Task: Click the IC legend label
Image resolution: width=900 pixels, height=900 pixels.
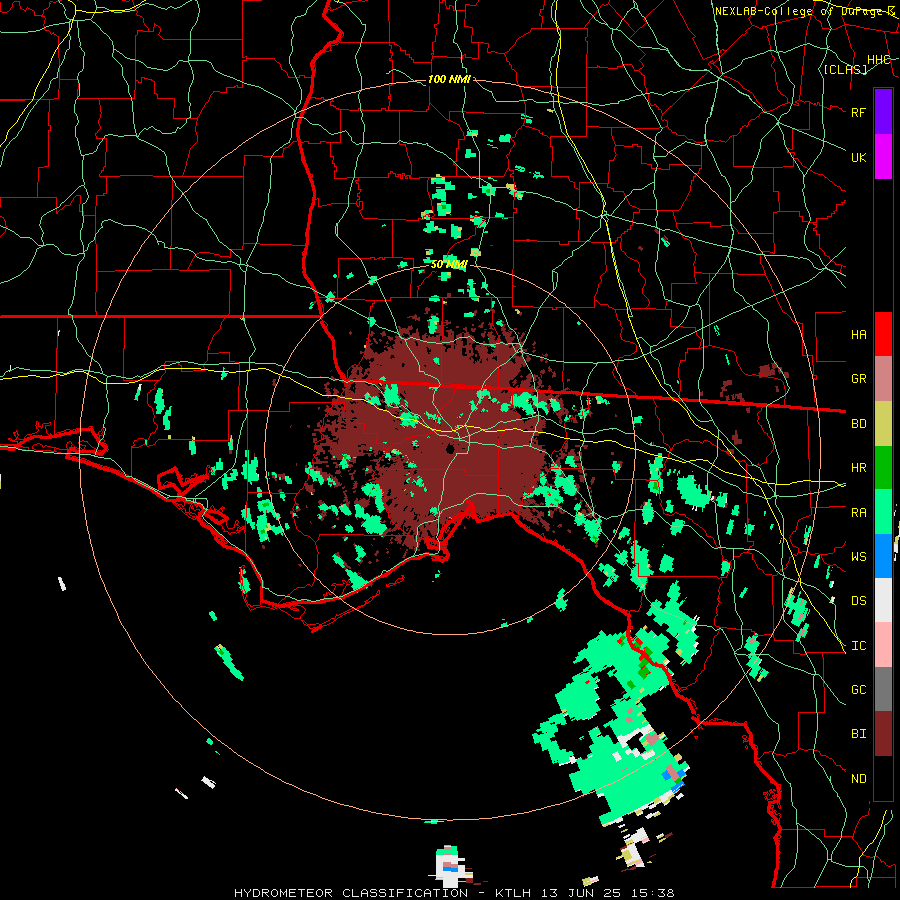Action: (859, 646)
